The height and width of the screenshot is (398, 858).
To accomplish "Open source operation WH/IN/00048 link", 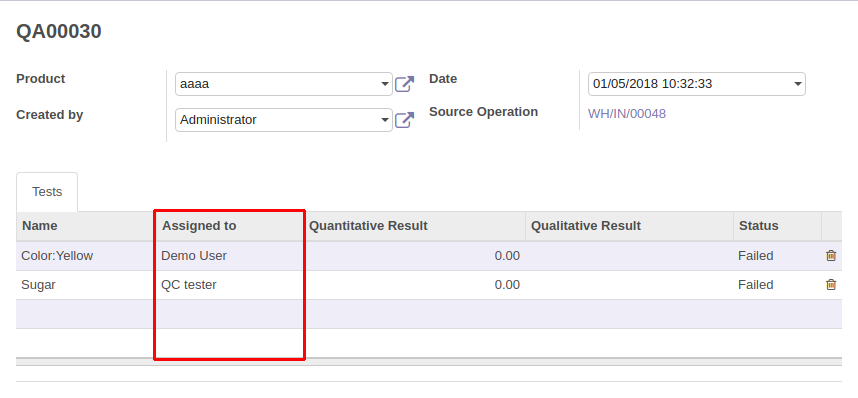I will (x=627, y=114).
